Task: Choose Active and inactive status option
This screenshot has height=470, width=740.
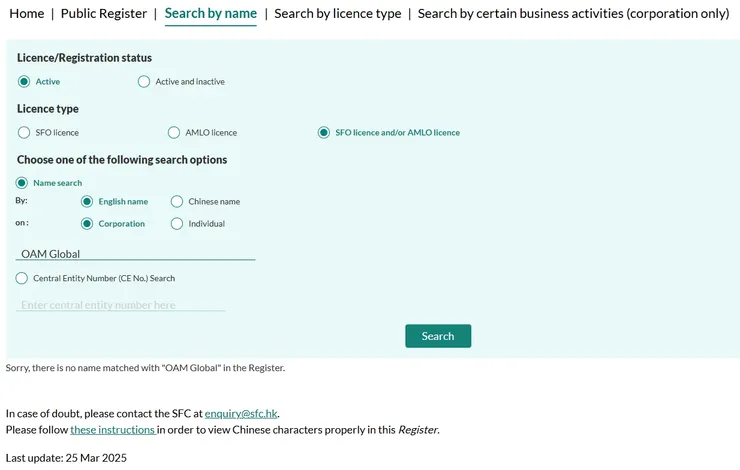Action: tap(144, 81)
